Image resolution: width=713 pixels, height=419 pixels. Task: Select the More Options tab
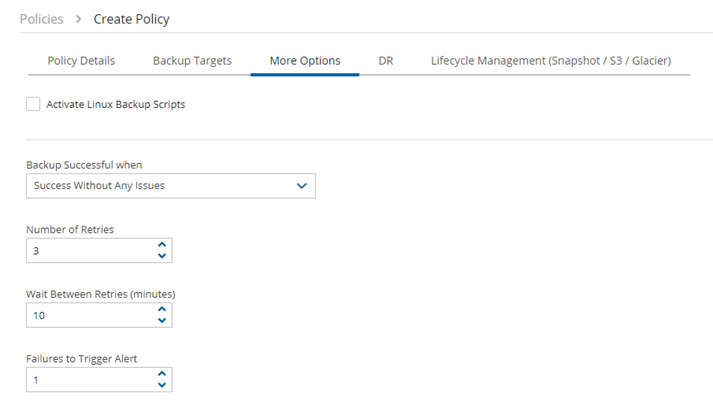(x=305, y=61)
